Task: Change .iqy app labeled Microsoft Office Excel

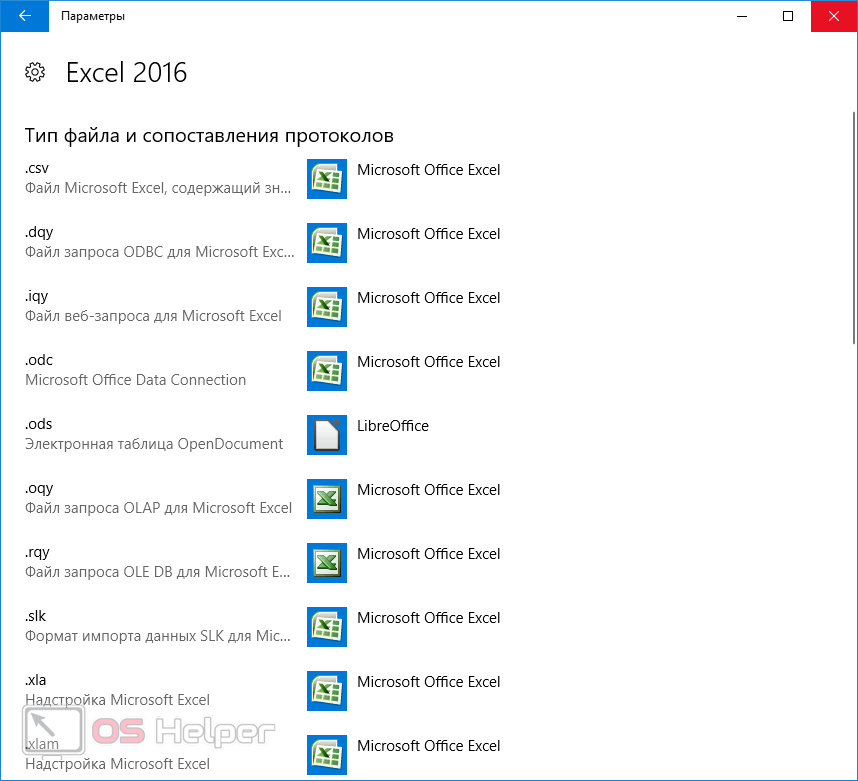Action: 428,298
